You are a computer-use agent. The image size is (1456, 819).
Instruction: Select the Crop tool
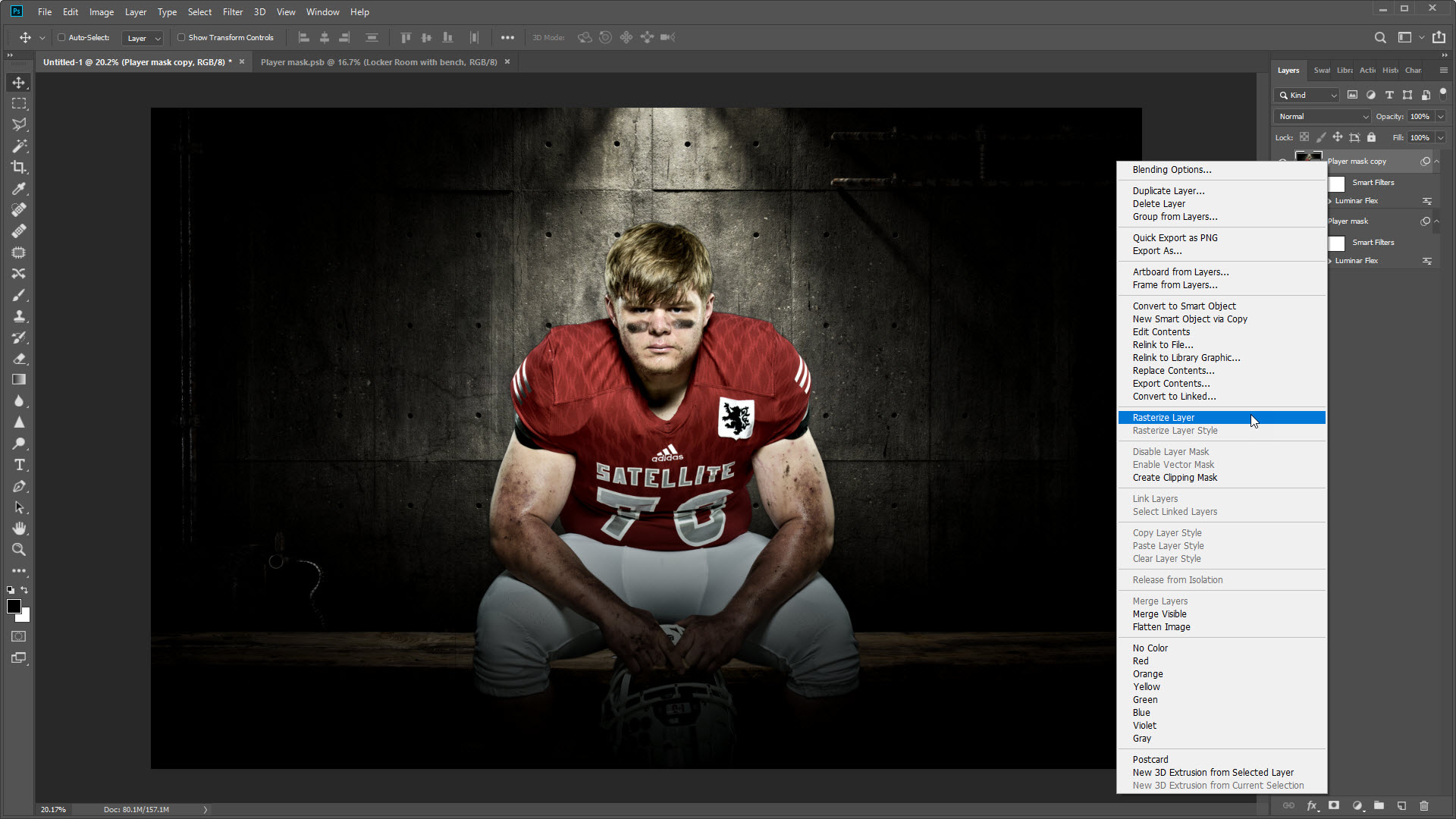19,167
